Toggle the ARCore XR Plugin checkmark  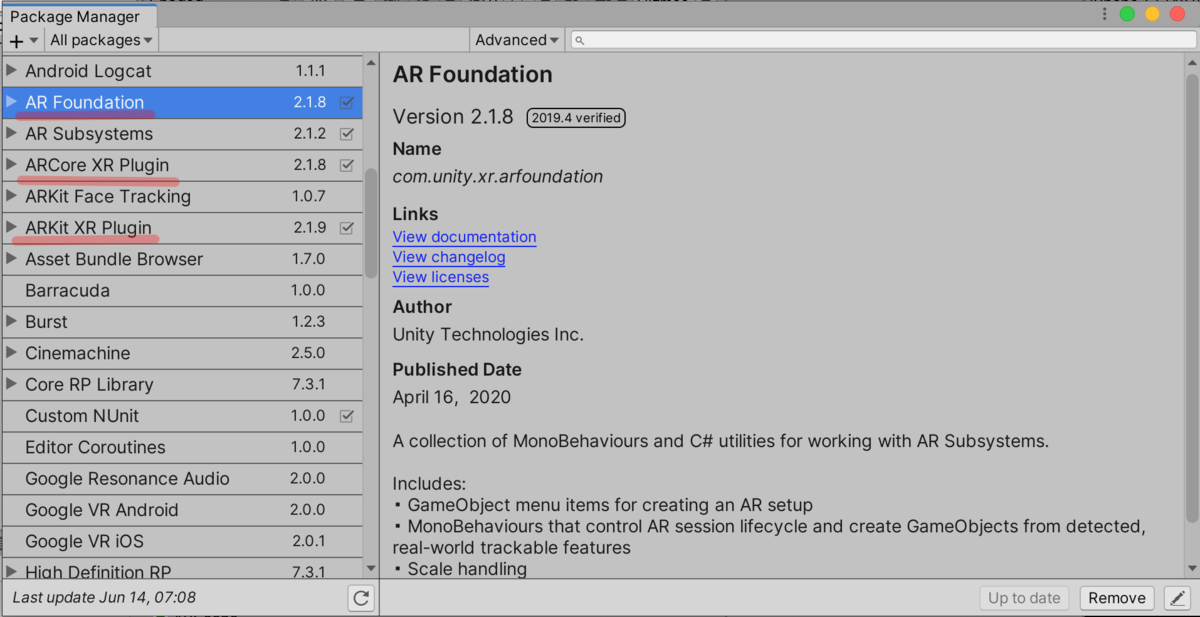coord(347,165)
